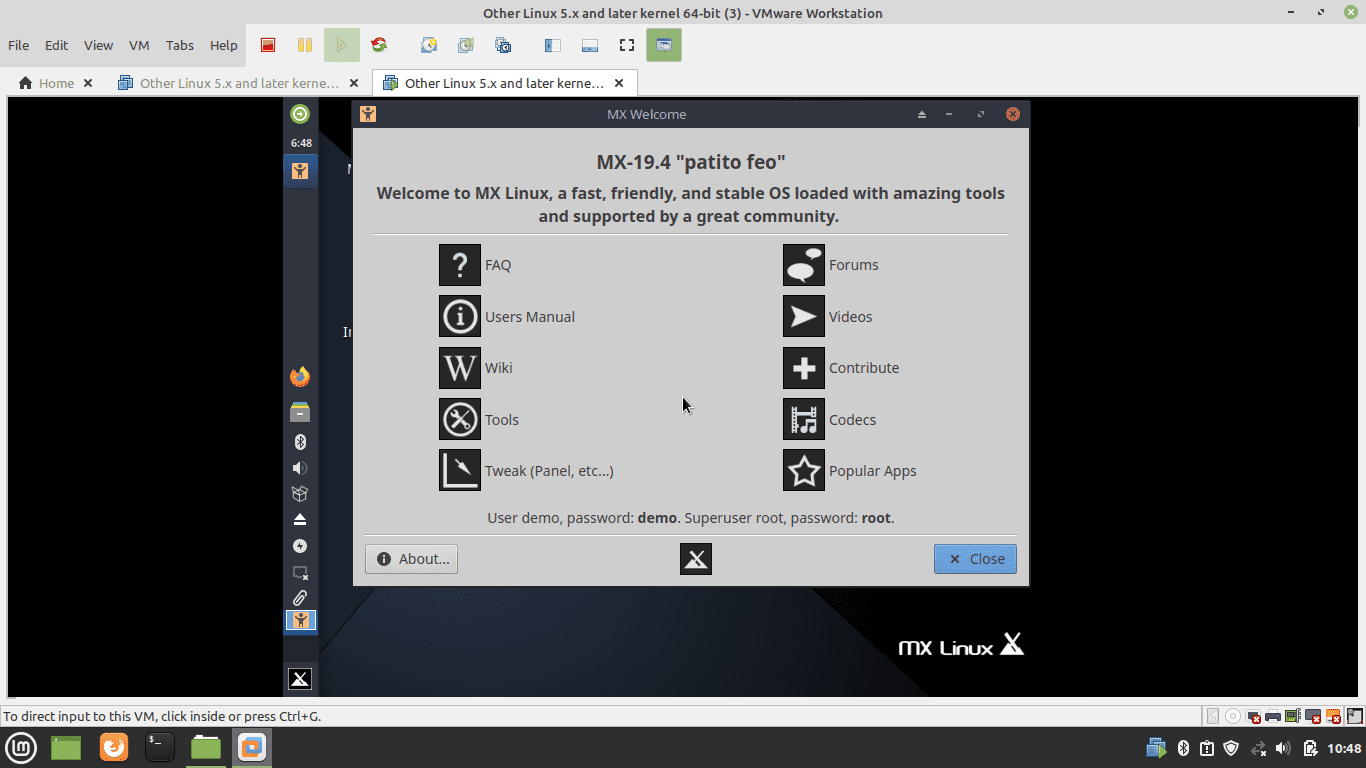Click the 10:48 clock in the taskbar
The image size is (1366, 768).
[1344, 748]
